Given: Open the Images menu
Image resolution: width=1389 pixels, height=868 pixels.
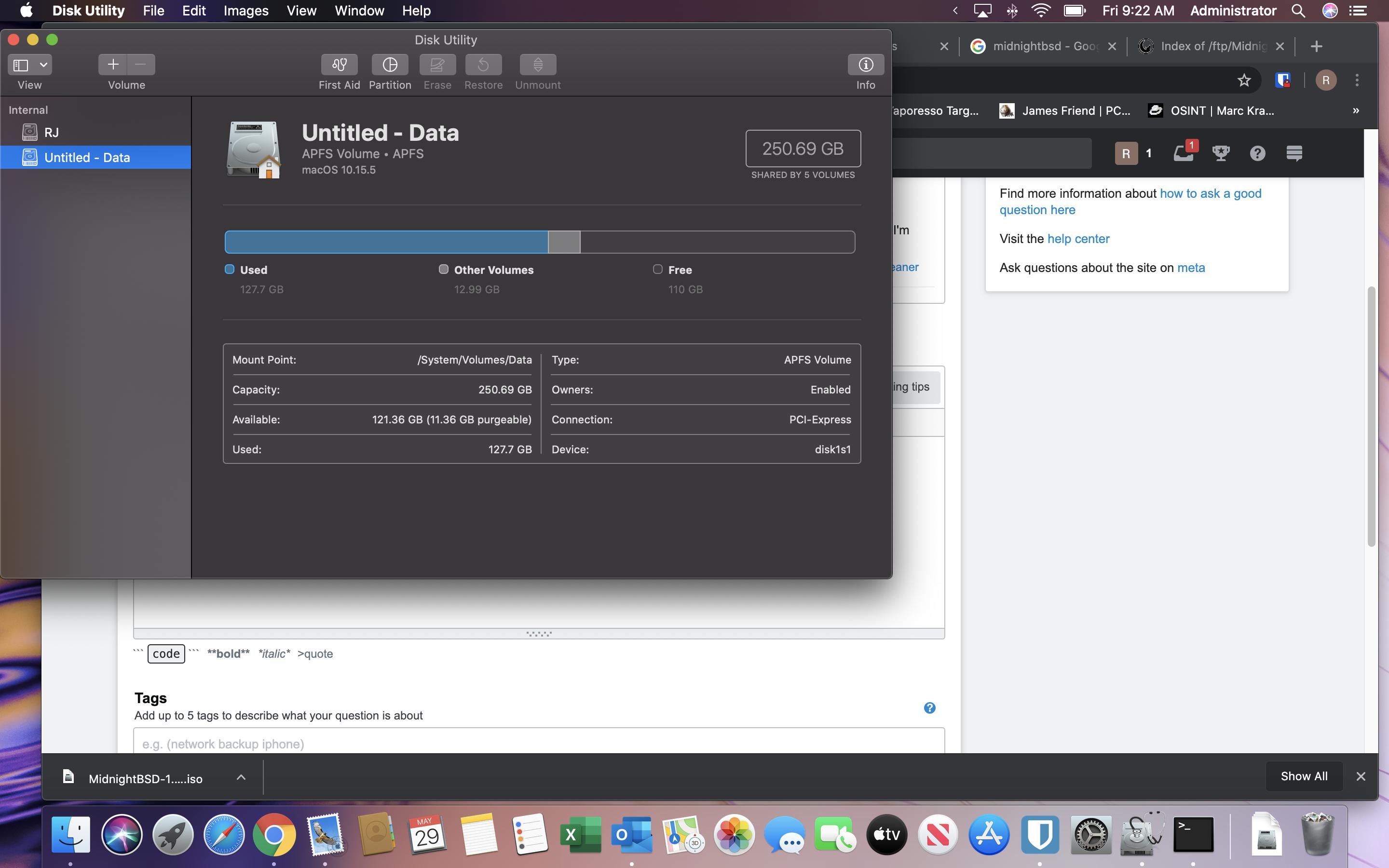Looking at the screenshot, I should [x=245, y=11].
